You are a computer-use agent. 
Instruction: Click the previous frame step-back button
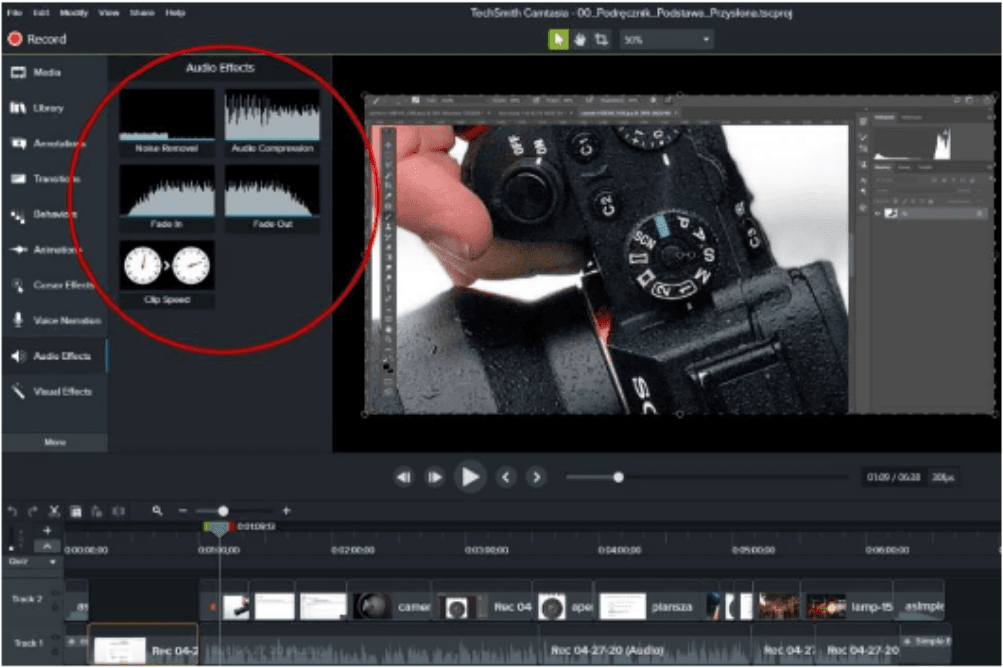point(404,477)
